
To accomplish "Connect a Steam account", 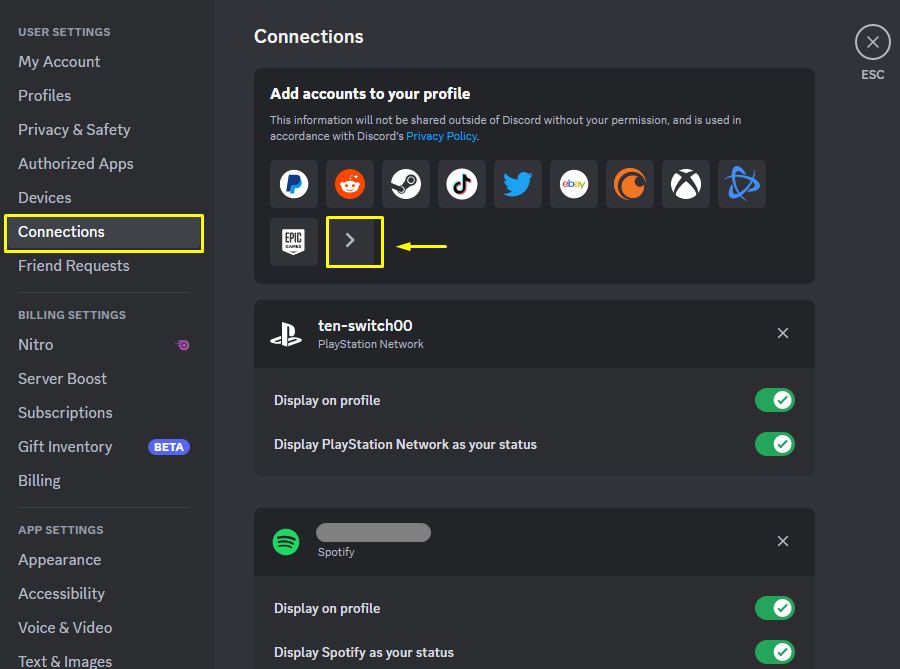I will tap(406, 184).
